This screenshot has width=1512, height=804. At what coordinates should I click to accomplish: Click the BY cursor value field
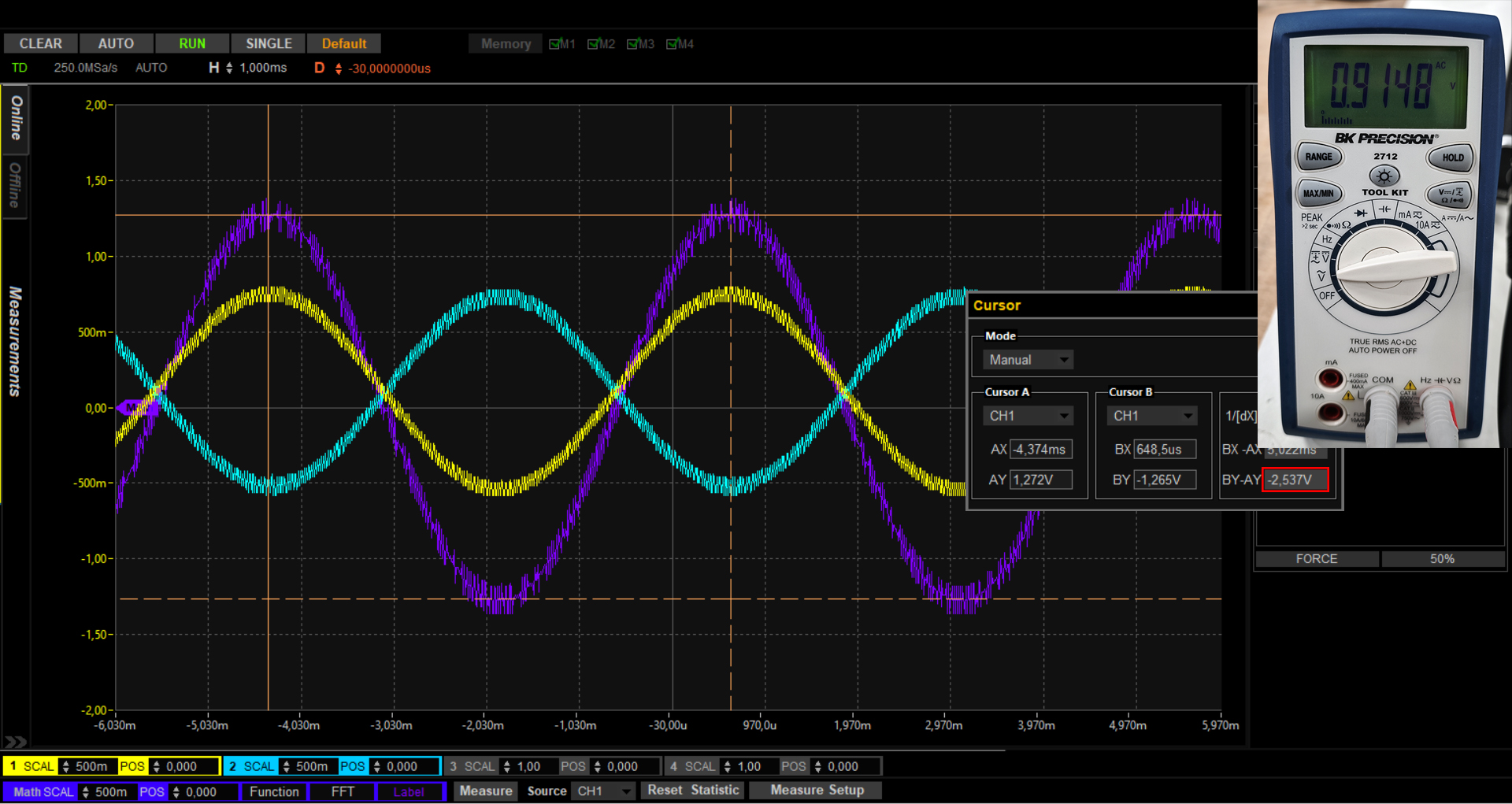tap(1165, 480)
